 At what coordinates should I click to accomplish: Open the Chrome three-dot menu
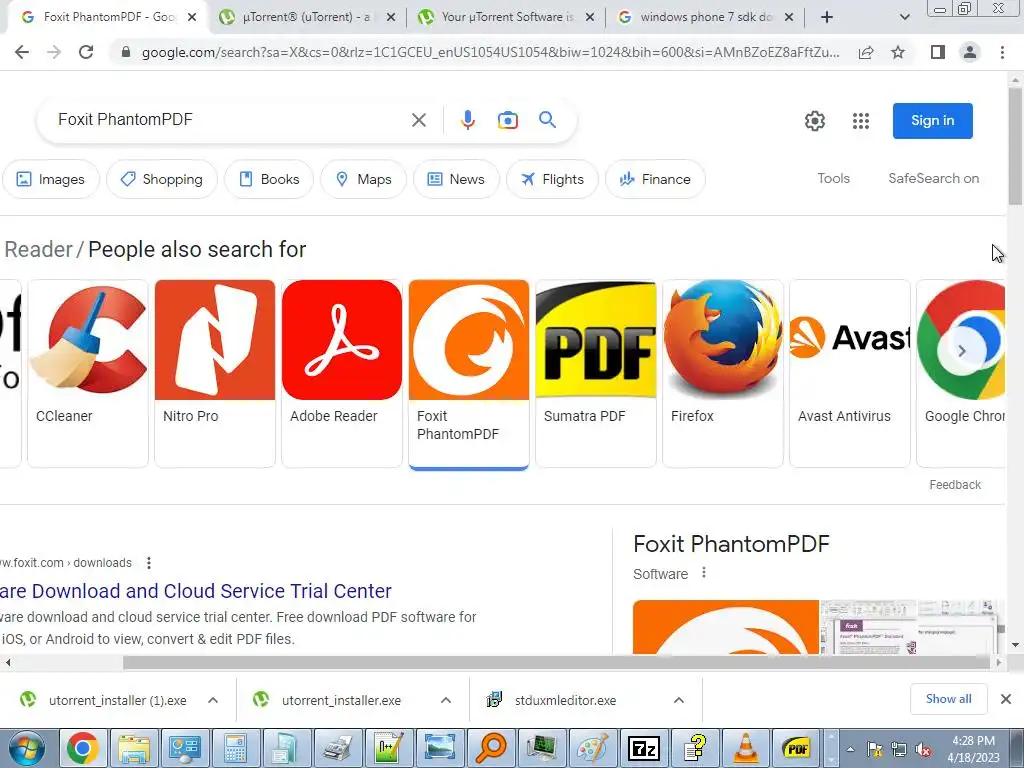(x=1002, y=52)
